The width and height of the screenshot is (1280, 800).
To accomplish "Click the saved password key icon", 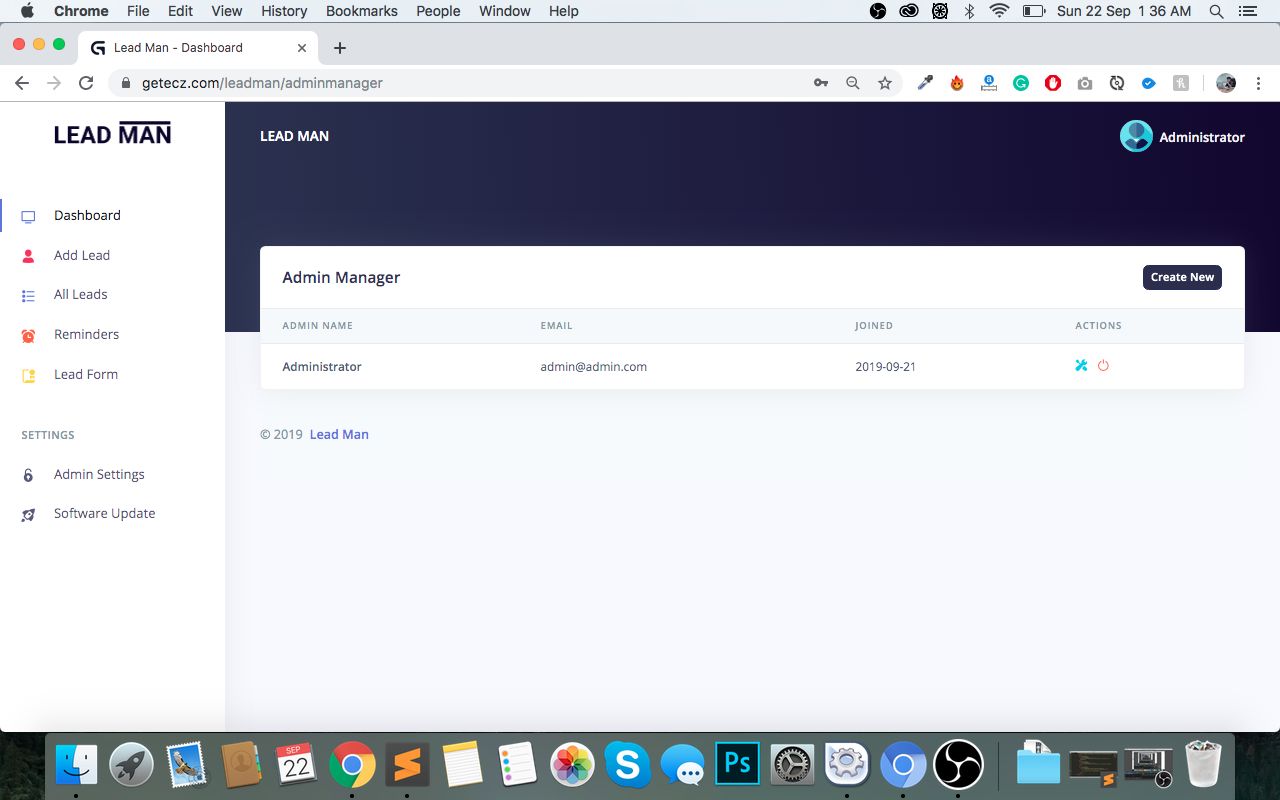I will coord(821,83).
